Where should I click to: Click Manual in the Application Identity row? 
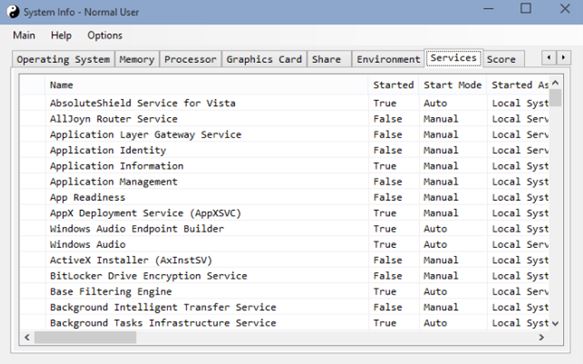441,150
